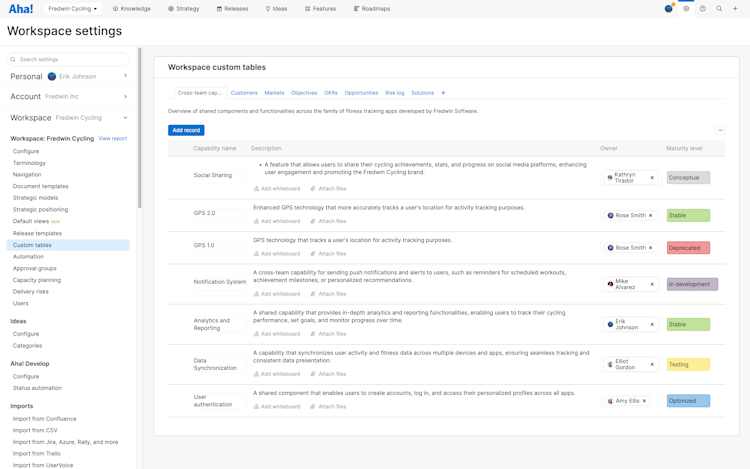Click the user avatar in top bar
The width and height of the screenshot is (750, 469).
click(x=669, y=9)
